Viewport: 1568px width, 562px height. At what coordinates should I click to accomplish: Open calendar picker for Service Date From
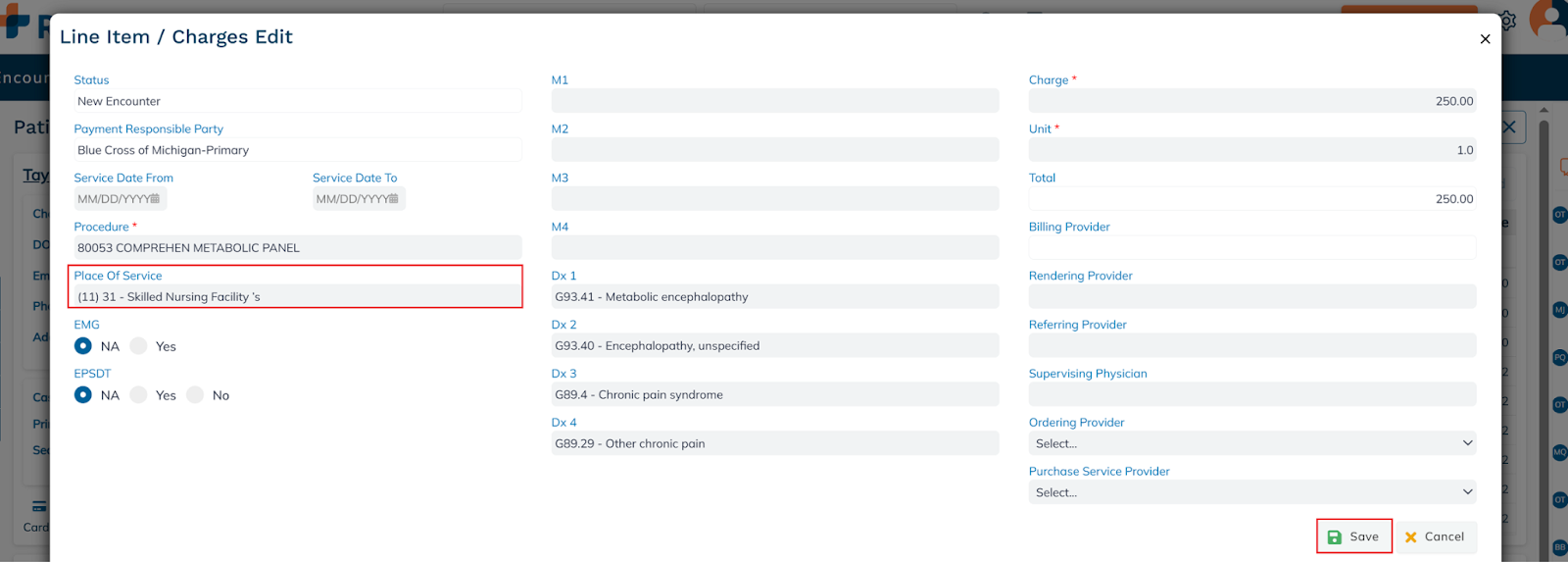tap(155, 199)
